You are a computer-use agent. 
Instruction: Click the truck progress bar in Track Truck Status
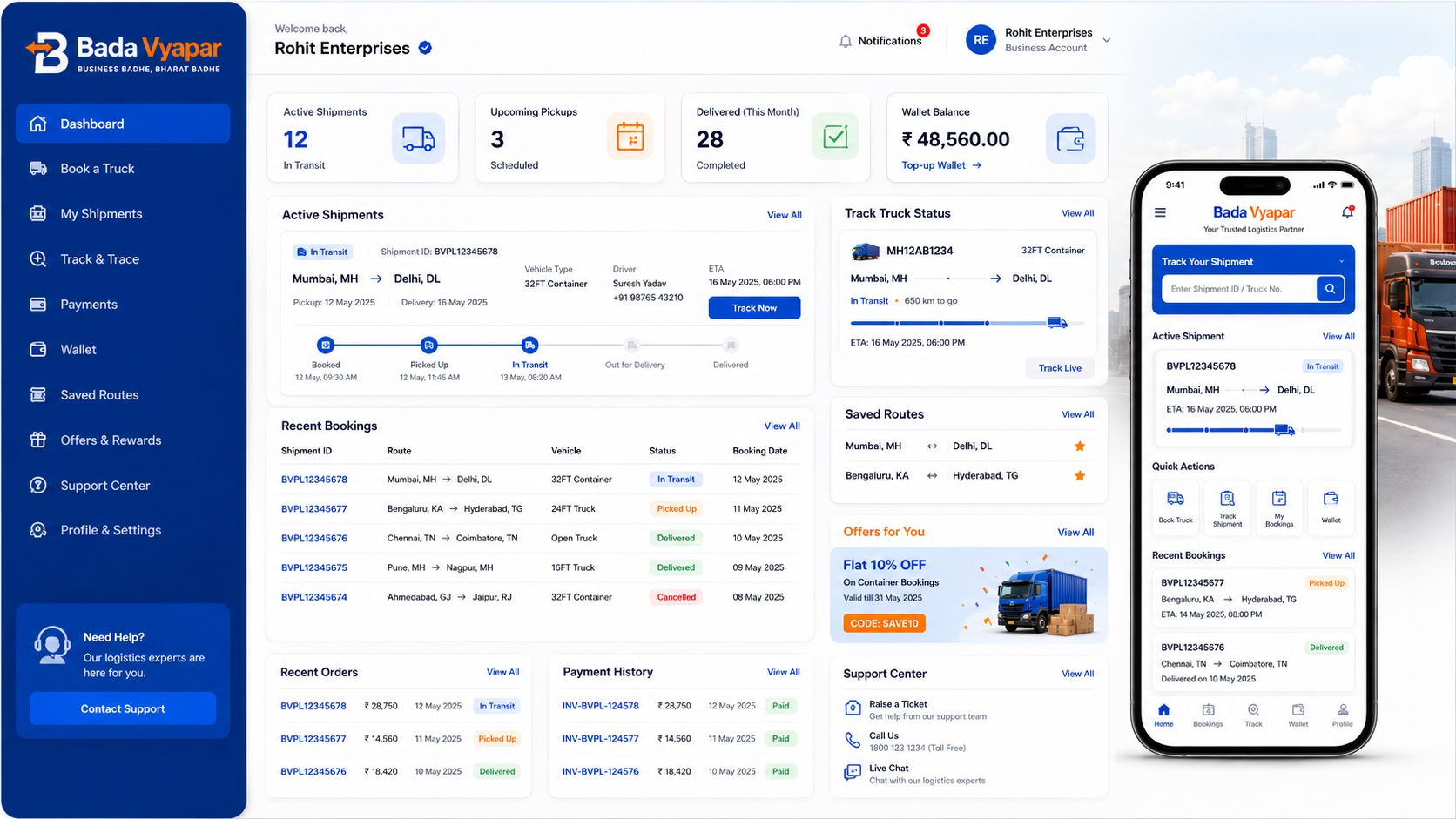[x=967, y=323]
